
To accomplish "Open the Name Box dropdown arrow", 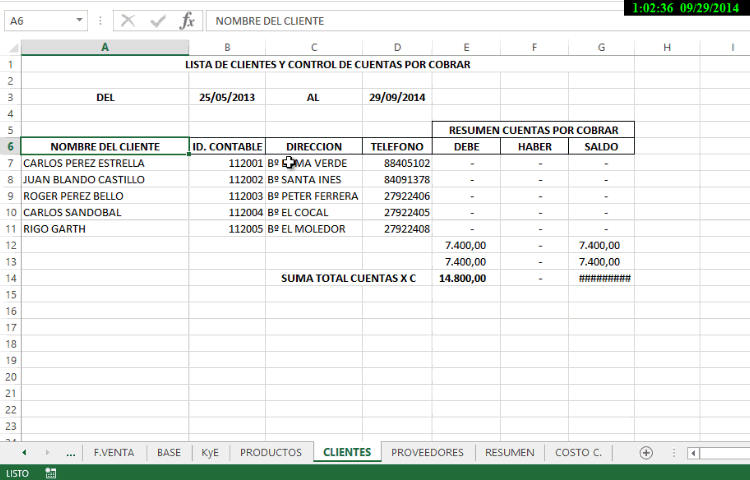I will click(x=79, y=20).
